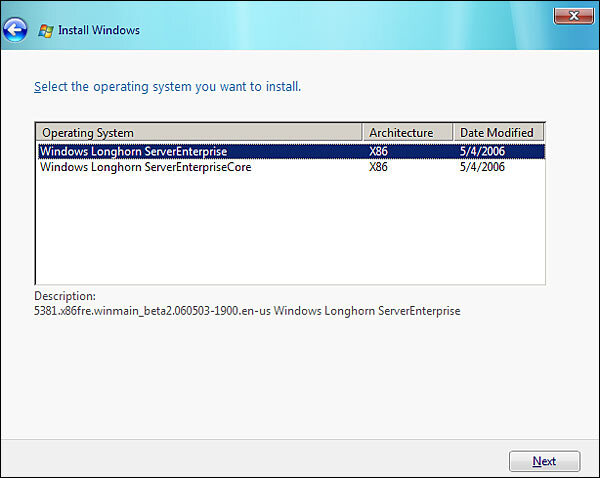Select Windows Longhorn ServerEnterprise row
Viewport: 600px width, 478px height.
pos(291,152)
